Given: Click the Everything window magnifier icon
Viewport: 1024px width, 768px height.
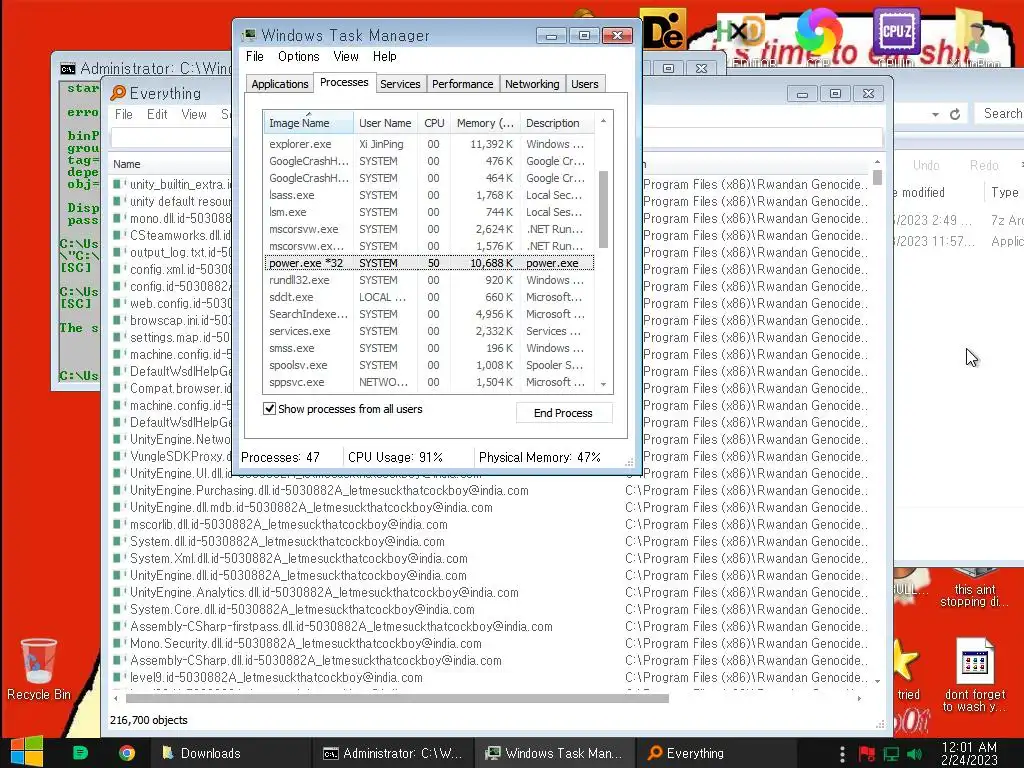Looking at the screenshot, I should click(118, 93).
